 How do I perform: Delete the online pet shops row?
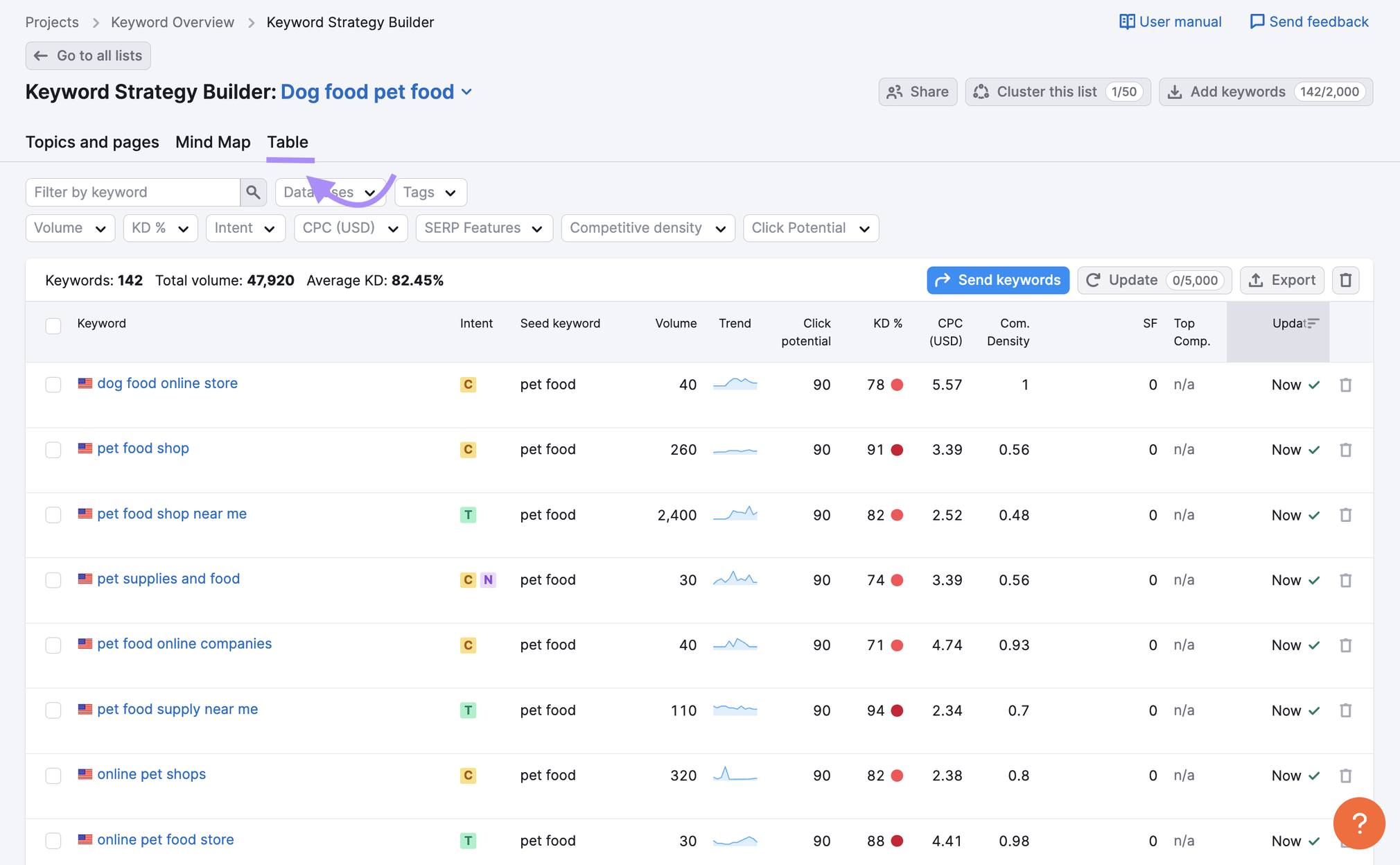click(x=1345, y=776)
